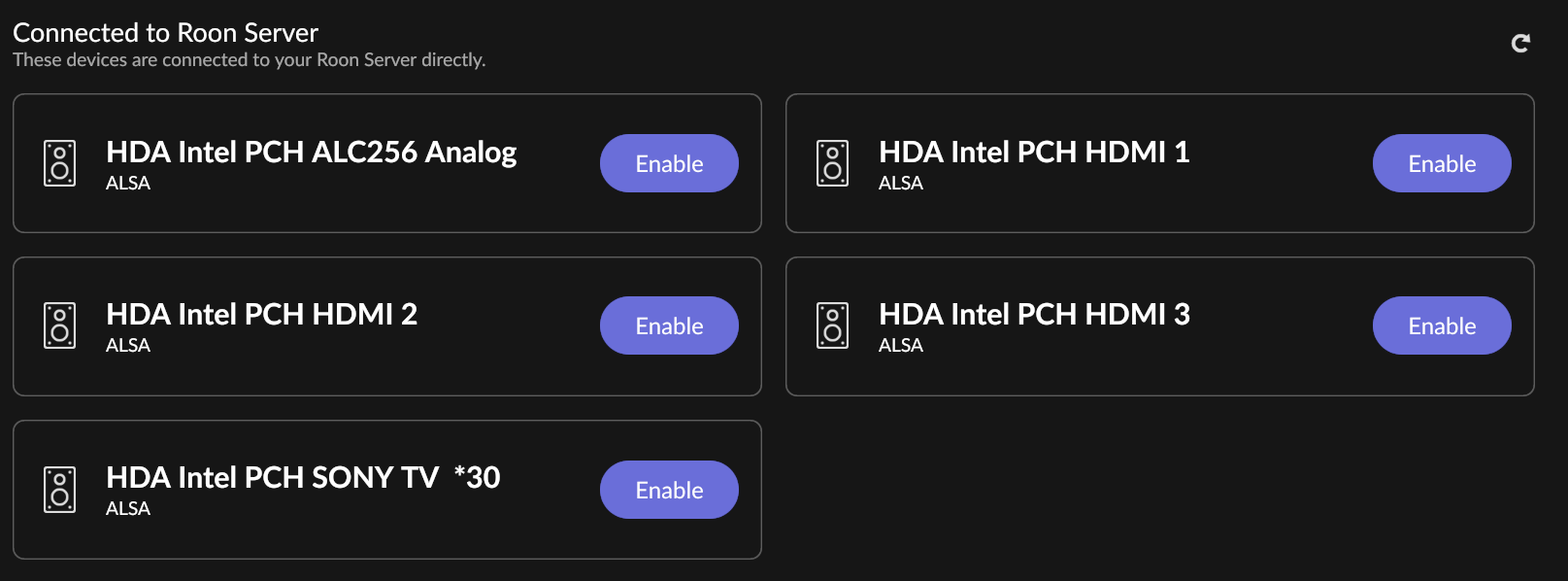Viewport: 1568px width, 581px height.
Task: Click speaker icon beside HDMI 2 device
Action: (59, 325)
